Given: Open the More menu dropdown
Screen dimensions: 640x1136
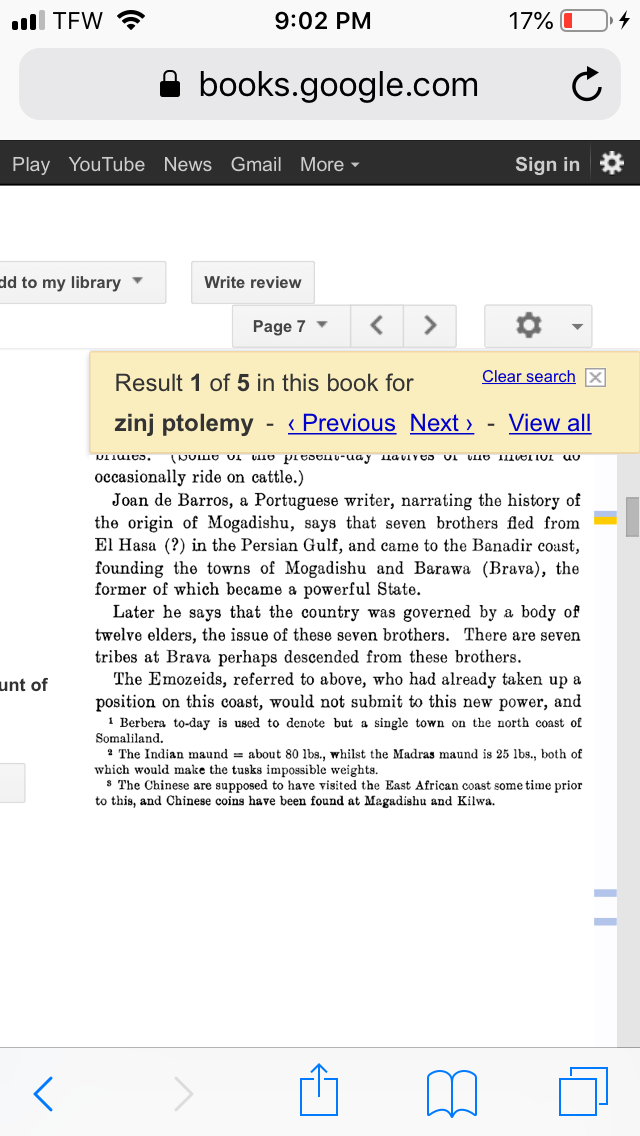Looking at the screenshot, I should point(329,165).
